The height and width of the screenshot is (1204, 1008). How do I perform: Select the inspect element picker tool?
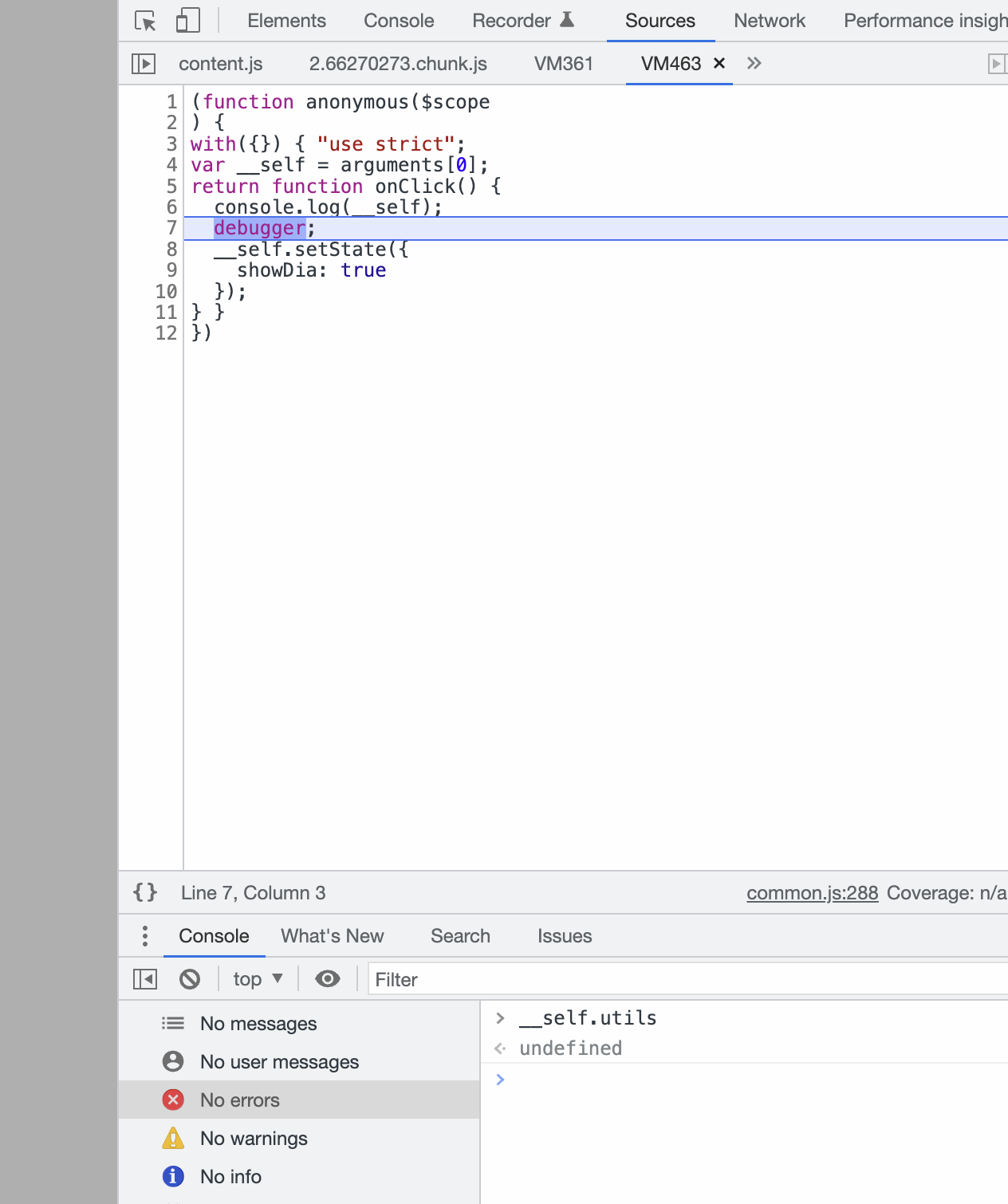point(144,20)
